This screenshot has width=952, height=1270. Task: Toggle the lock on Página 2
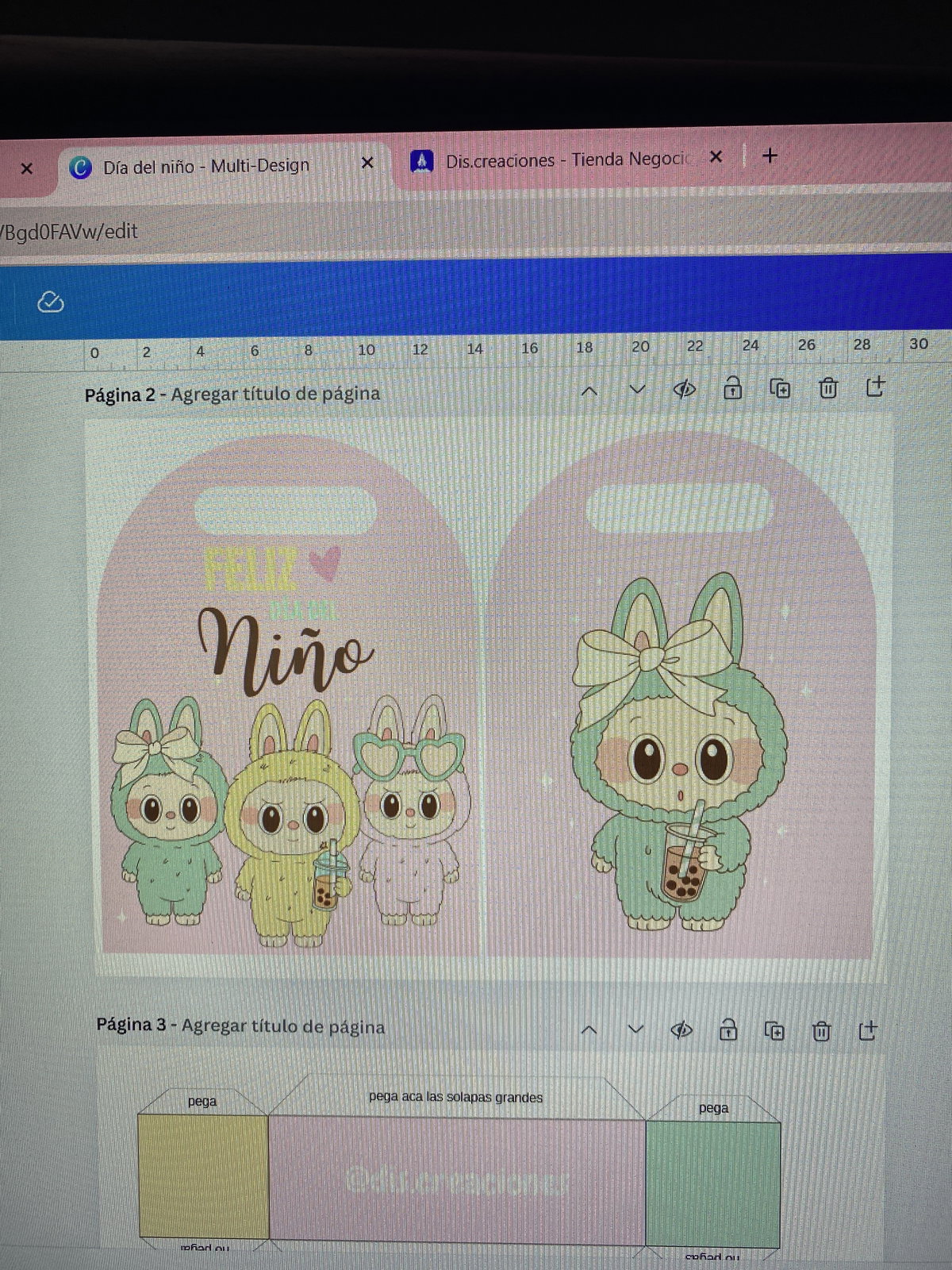[732, 388]
